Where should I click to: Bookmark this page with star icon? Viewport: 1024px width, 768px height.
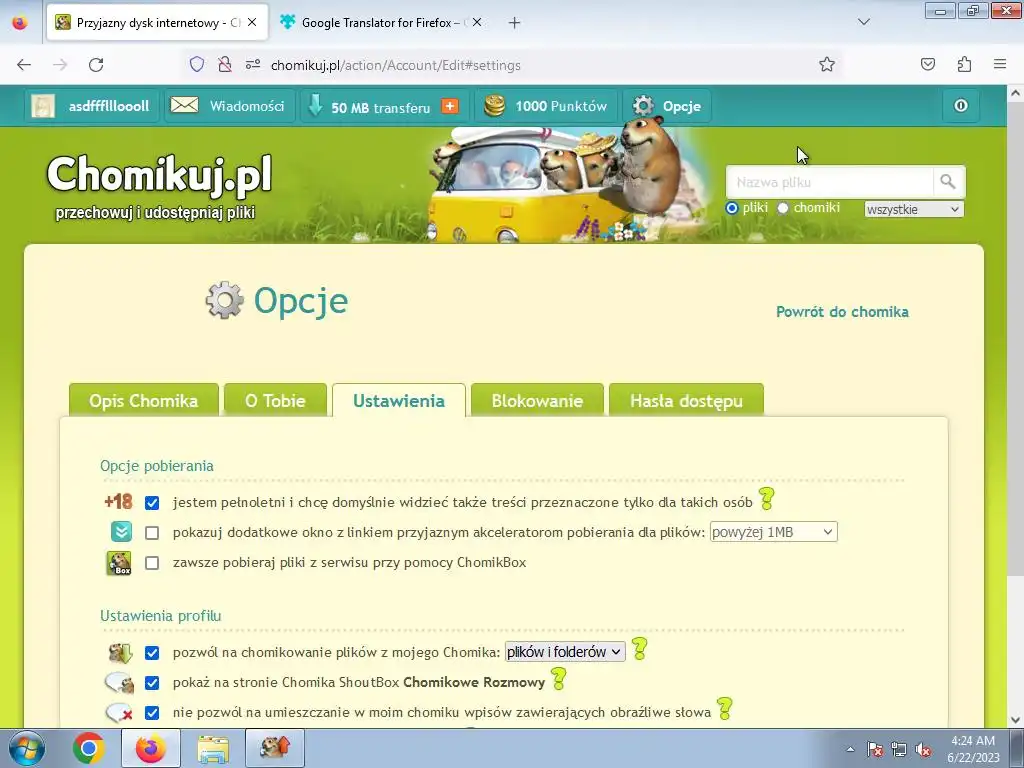[827, 65]
